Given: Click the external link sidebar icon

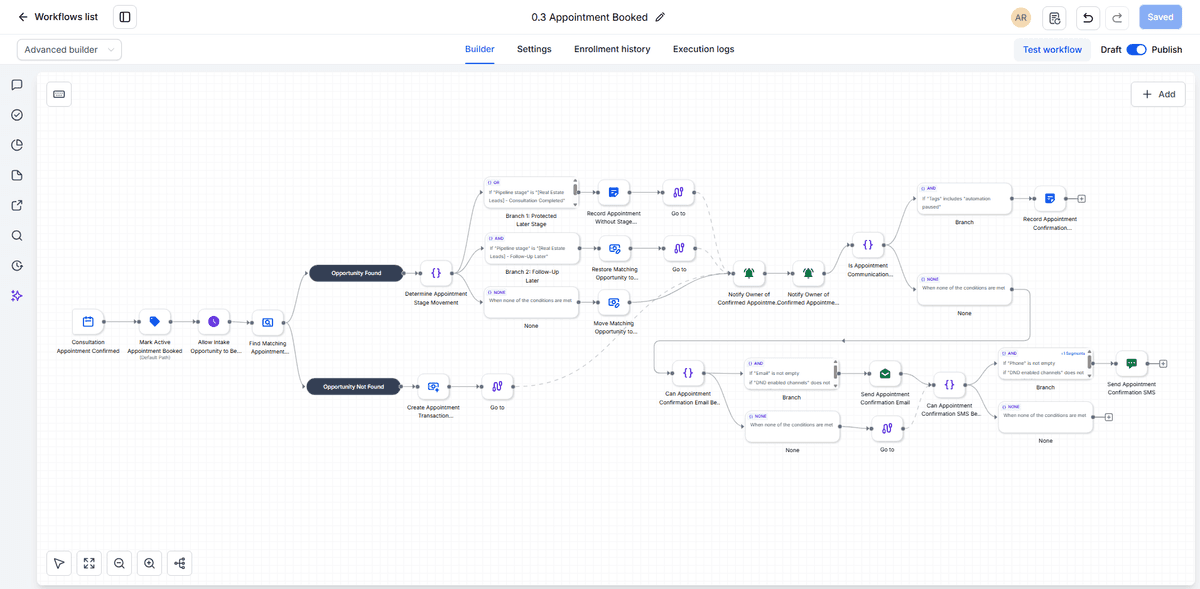Looking at the screenshot, I should pos(17,206).
